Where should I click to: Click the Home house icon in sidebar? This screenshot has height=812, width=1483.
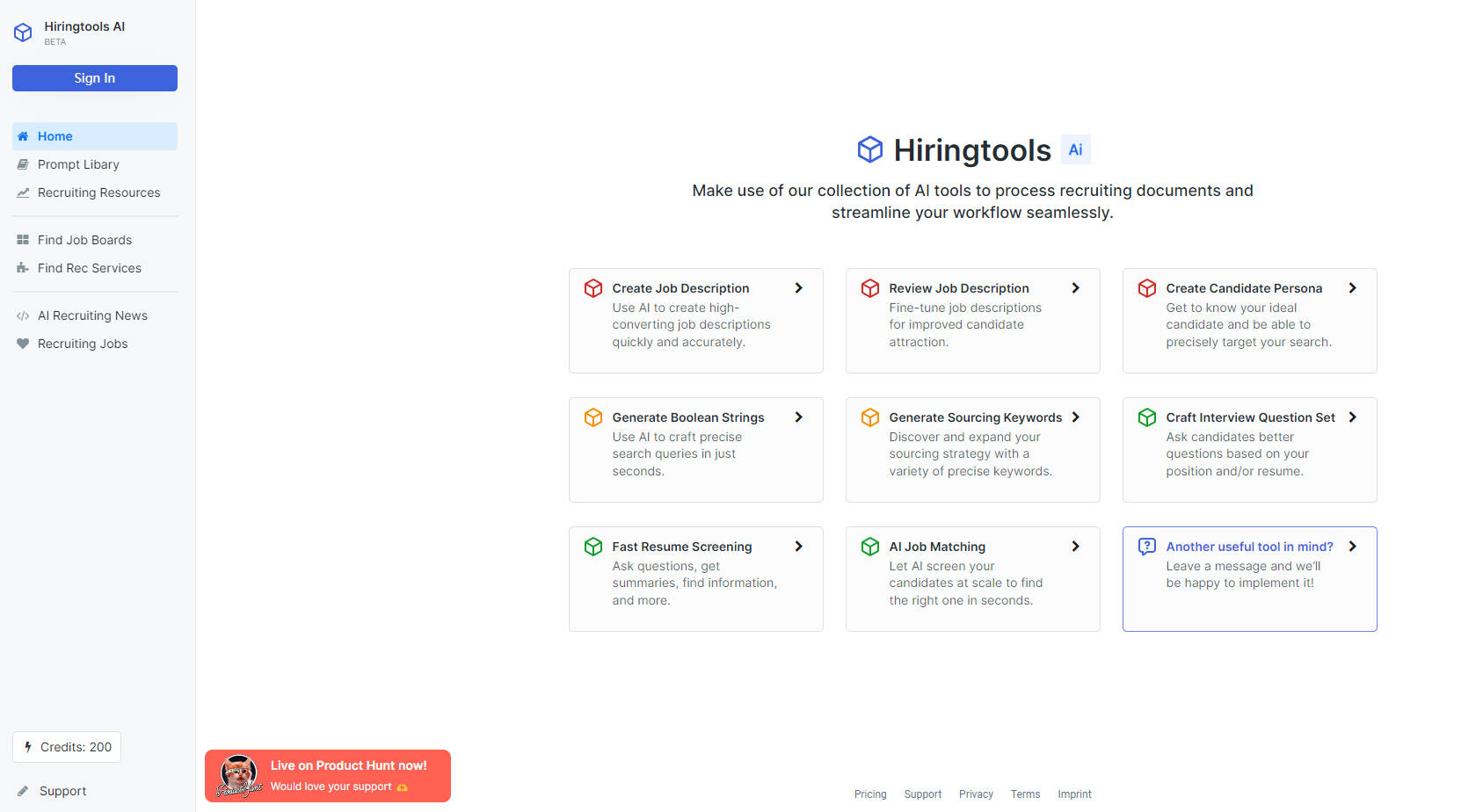pos(23,136)
